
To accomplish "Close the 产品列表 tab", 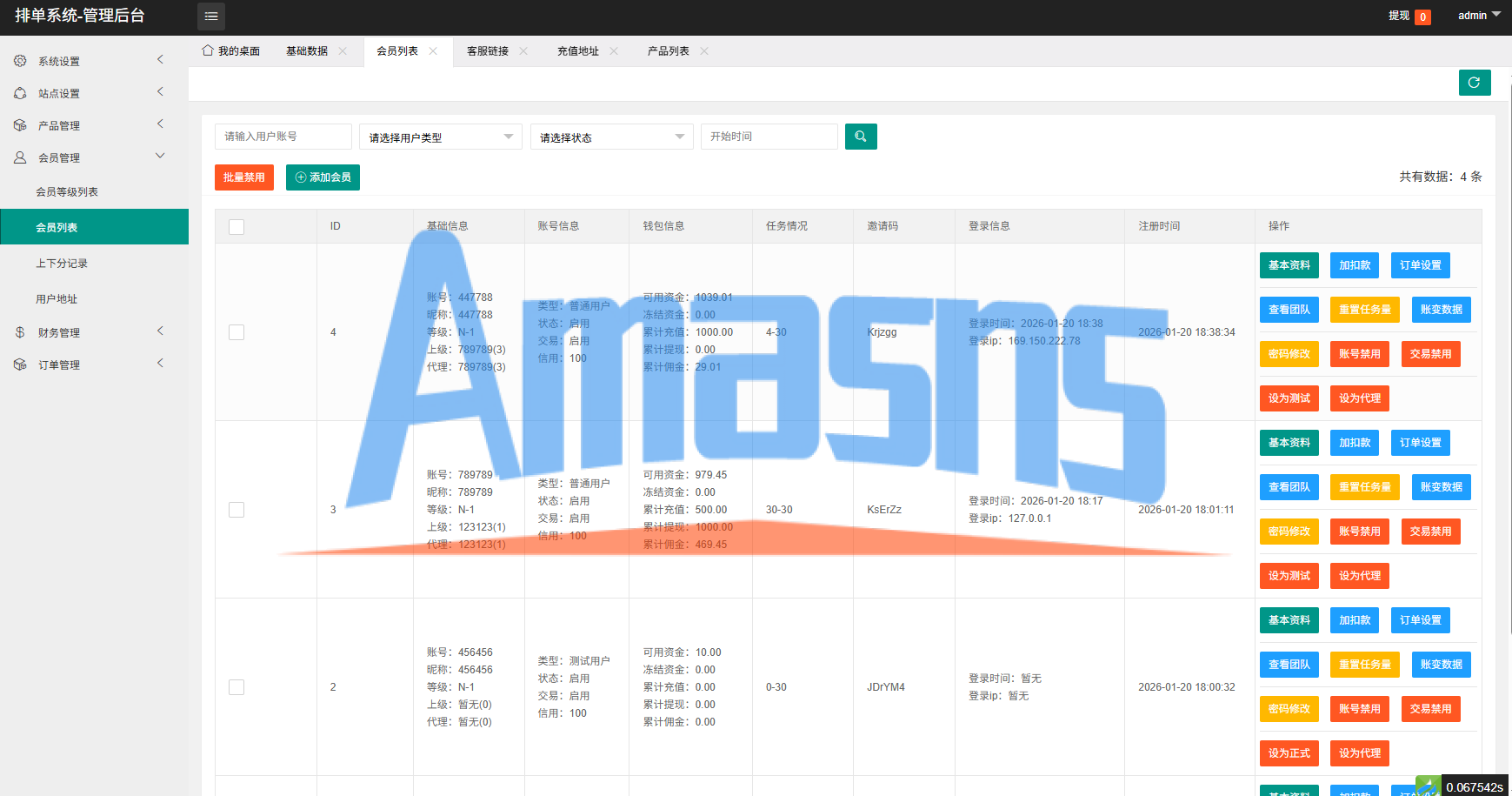I will click(x=704, y=50).
